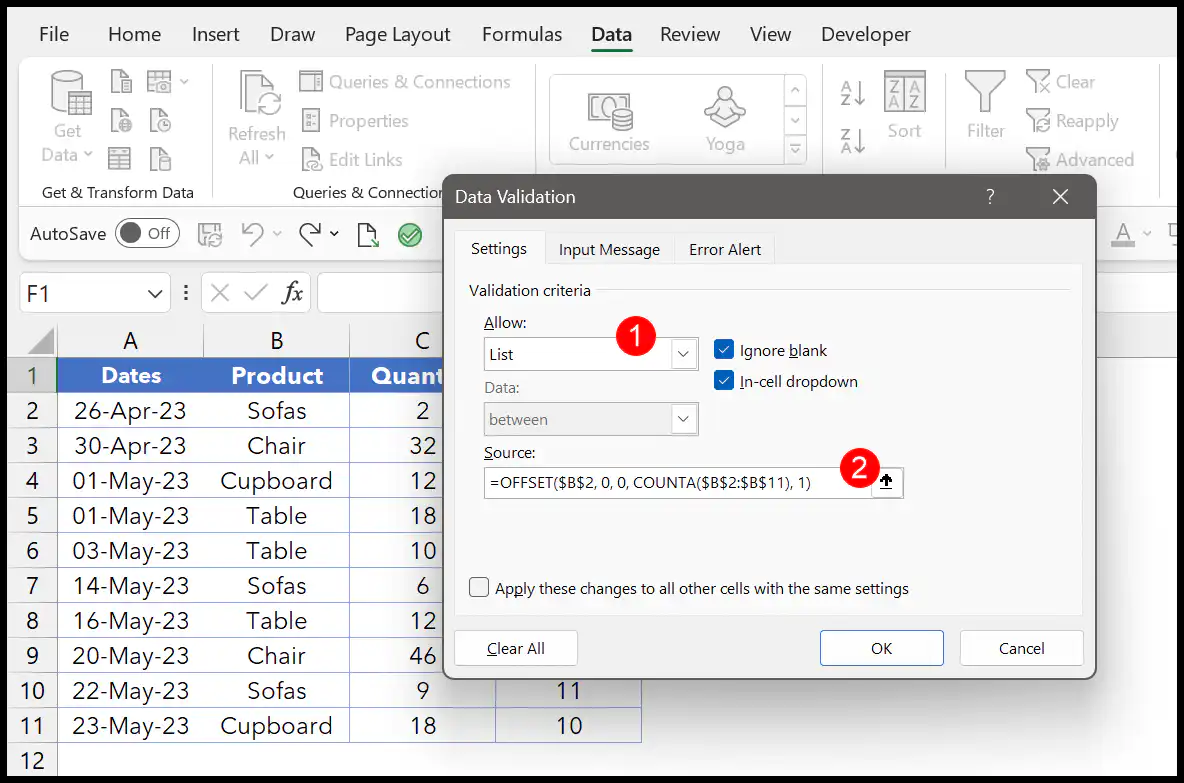1184x783 pixels.
Task: Click the Cupboard cell in row 4
Action: click(276, 481)
